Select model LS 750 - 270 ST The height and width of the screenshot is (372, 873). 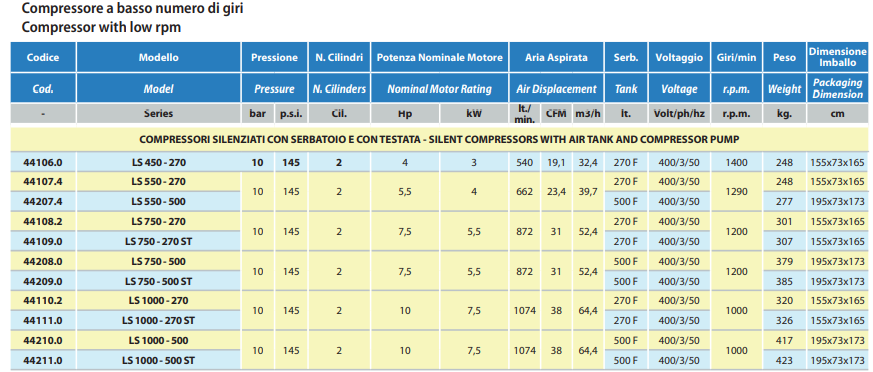coord(159,242)
